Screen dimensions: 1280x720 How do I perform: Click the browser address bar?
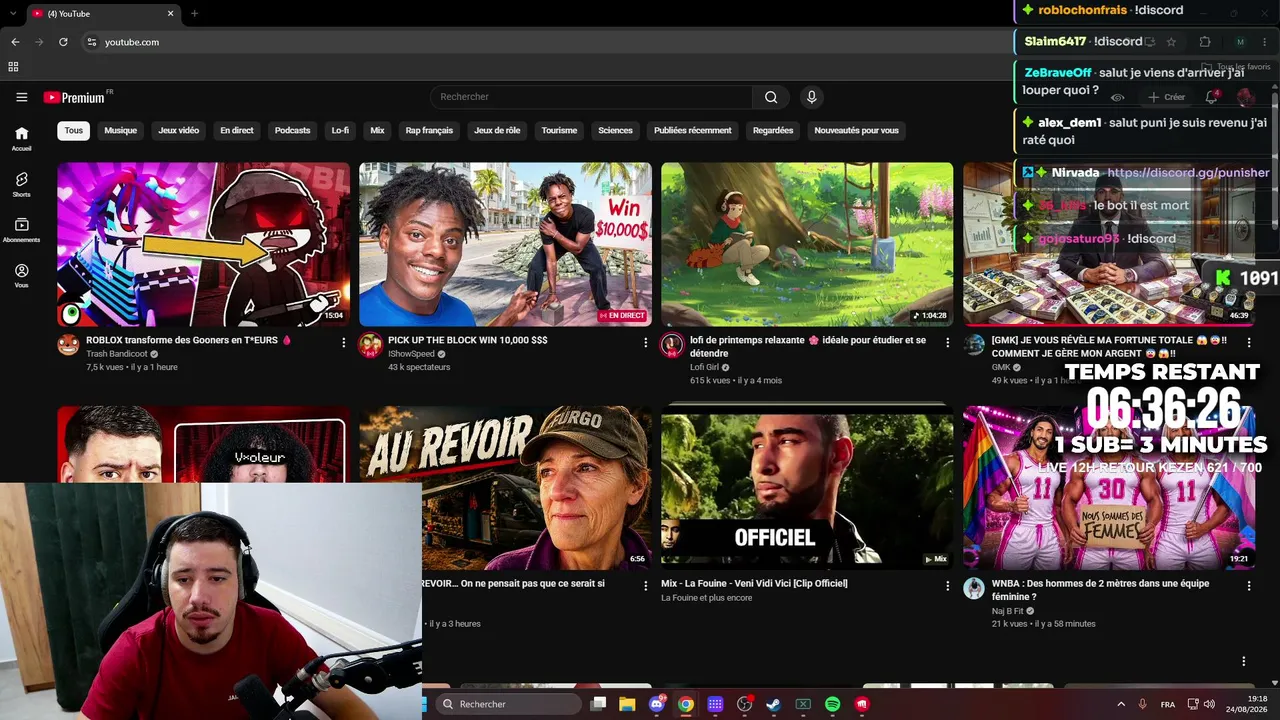pos(550,42)
